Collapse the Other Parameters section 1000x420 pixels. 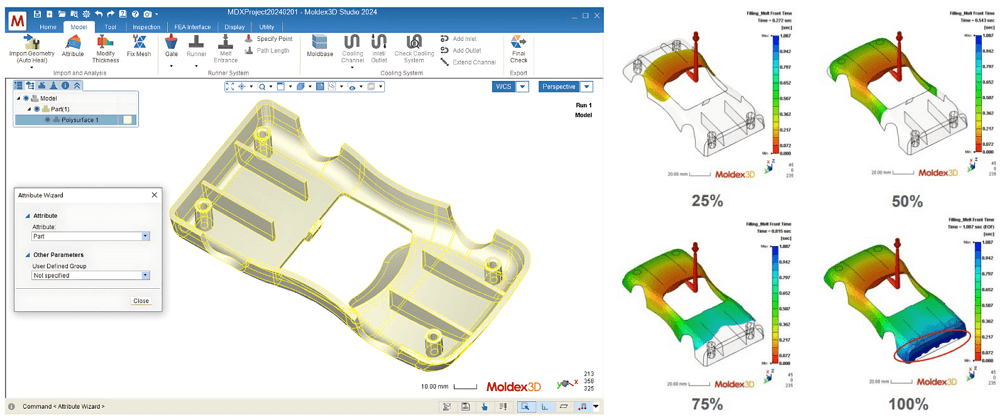[x=26, y=255]
